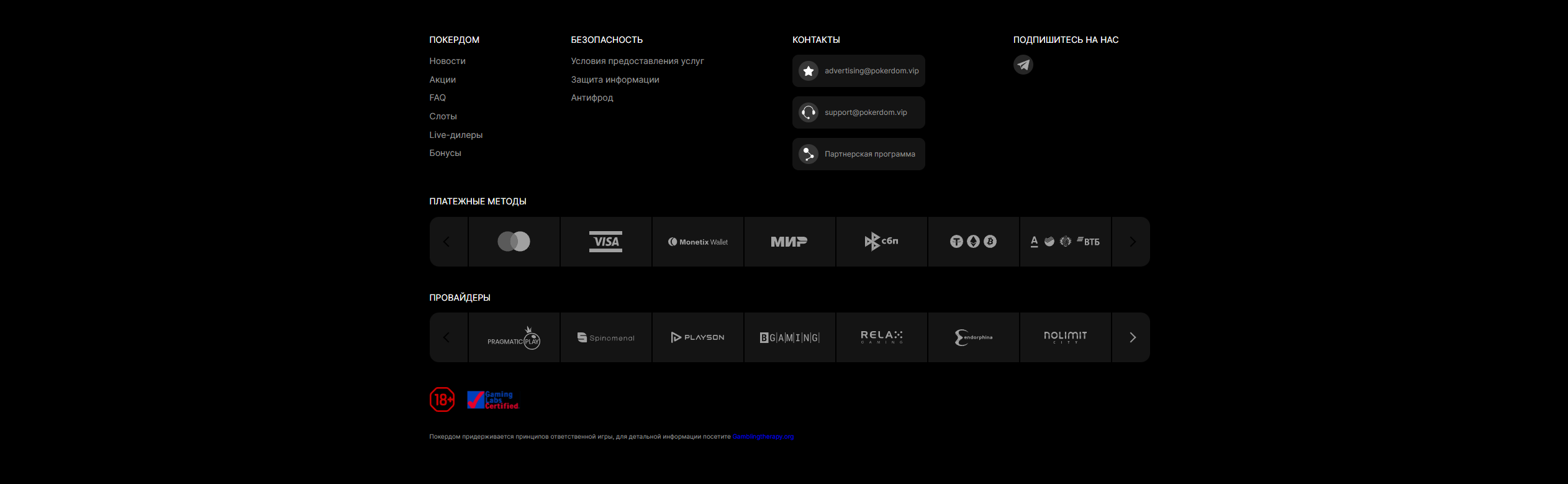
Task: Open the Endorphina provider logo
Action: (974, 337)
